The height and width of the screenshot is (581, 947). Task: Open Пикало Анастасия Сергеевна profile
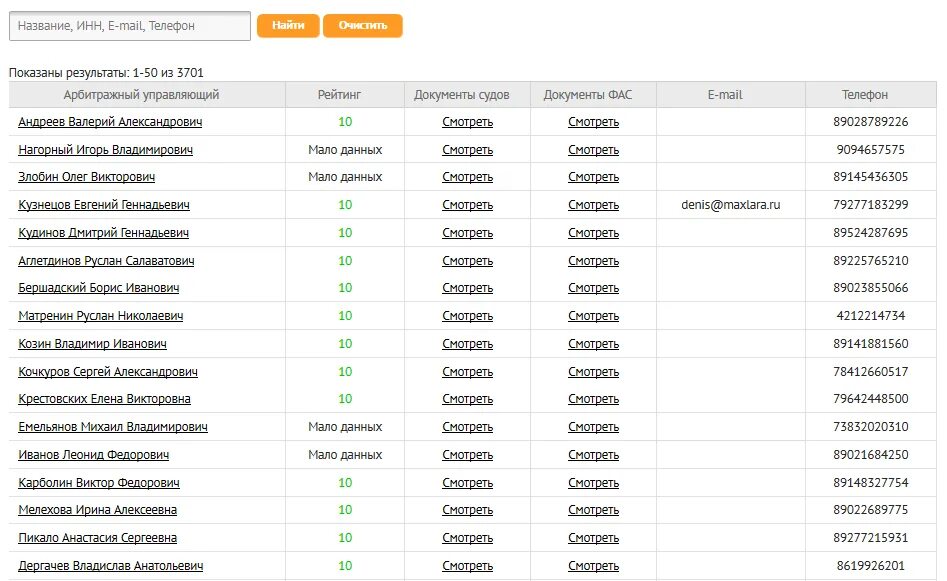(98, 538)
